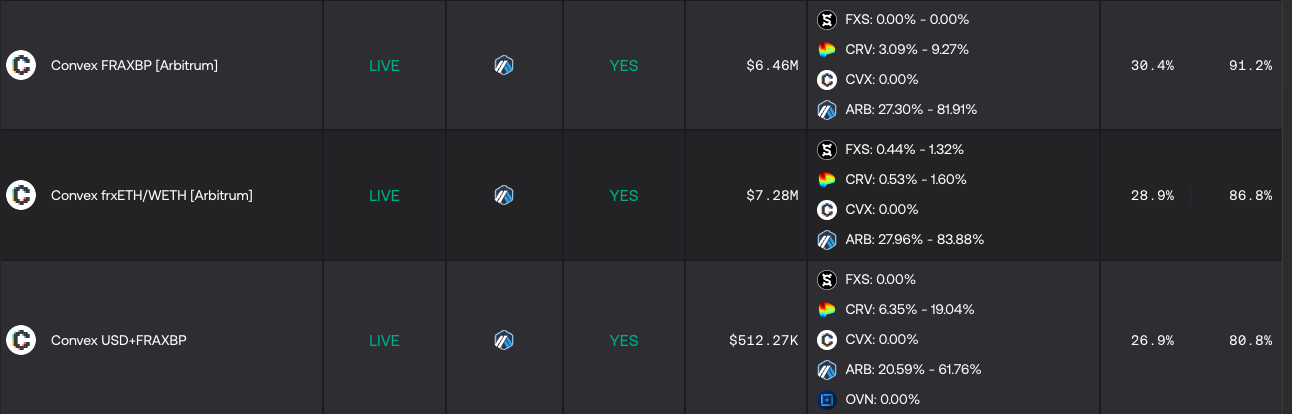Click YES in the frxETH/WETH row

[624, 196]
